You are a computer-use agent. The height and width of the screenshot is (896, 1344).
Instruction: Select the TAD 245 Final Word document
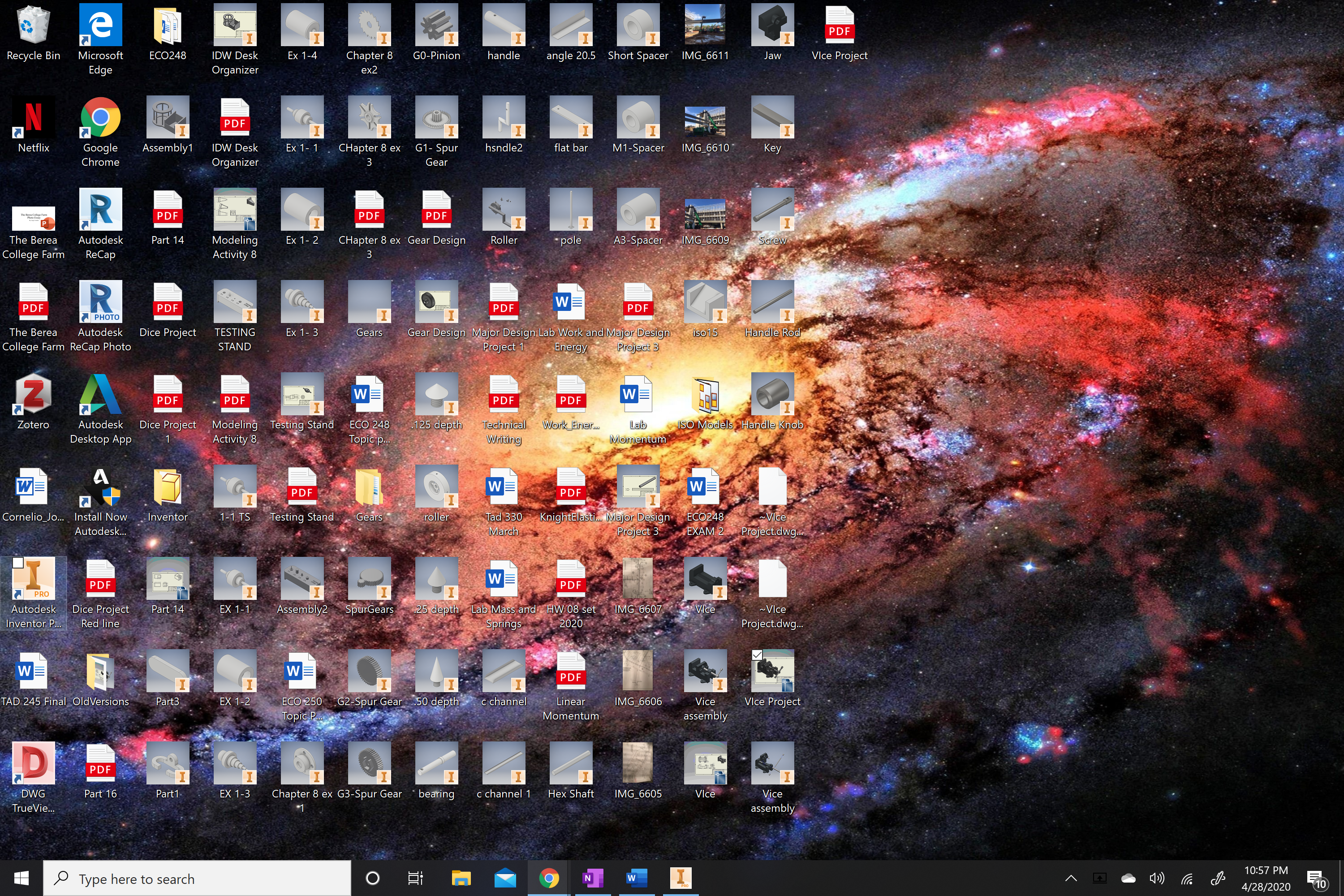click(33, 679)
